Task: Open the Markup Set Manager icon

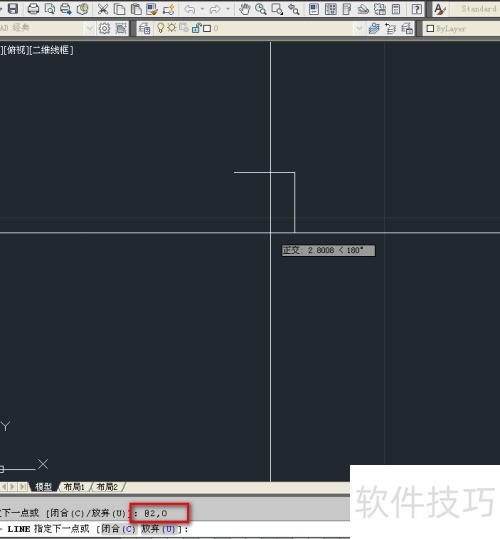Action: pos(380,9)
